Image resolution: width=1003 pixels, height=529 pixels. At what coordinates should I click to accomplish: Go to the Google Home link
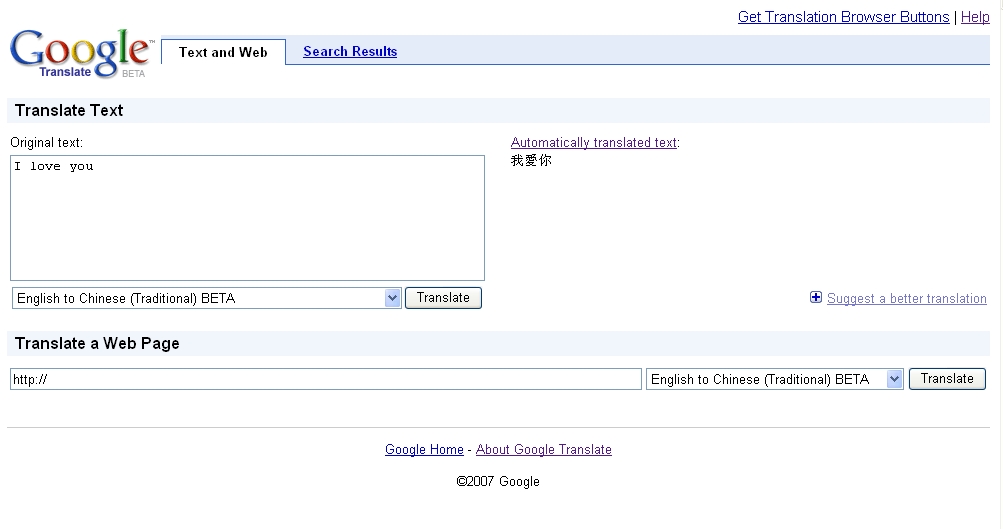point(424,450)
